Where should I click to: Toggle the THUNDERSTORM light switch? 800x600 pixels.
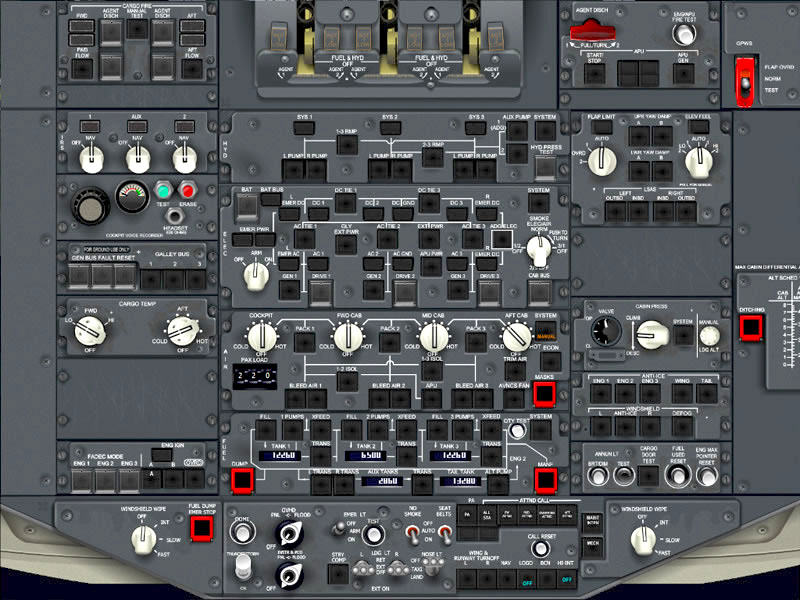[243, 566]
